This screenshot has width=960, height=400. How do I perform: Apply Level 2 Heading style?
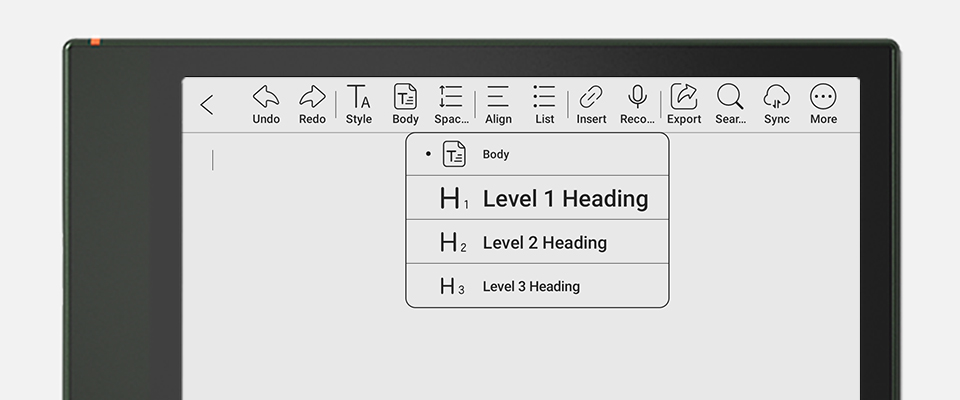pos(538,242)
